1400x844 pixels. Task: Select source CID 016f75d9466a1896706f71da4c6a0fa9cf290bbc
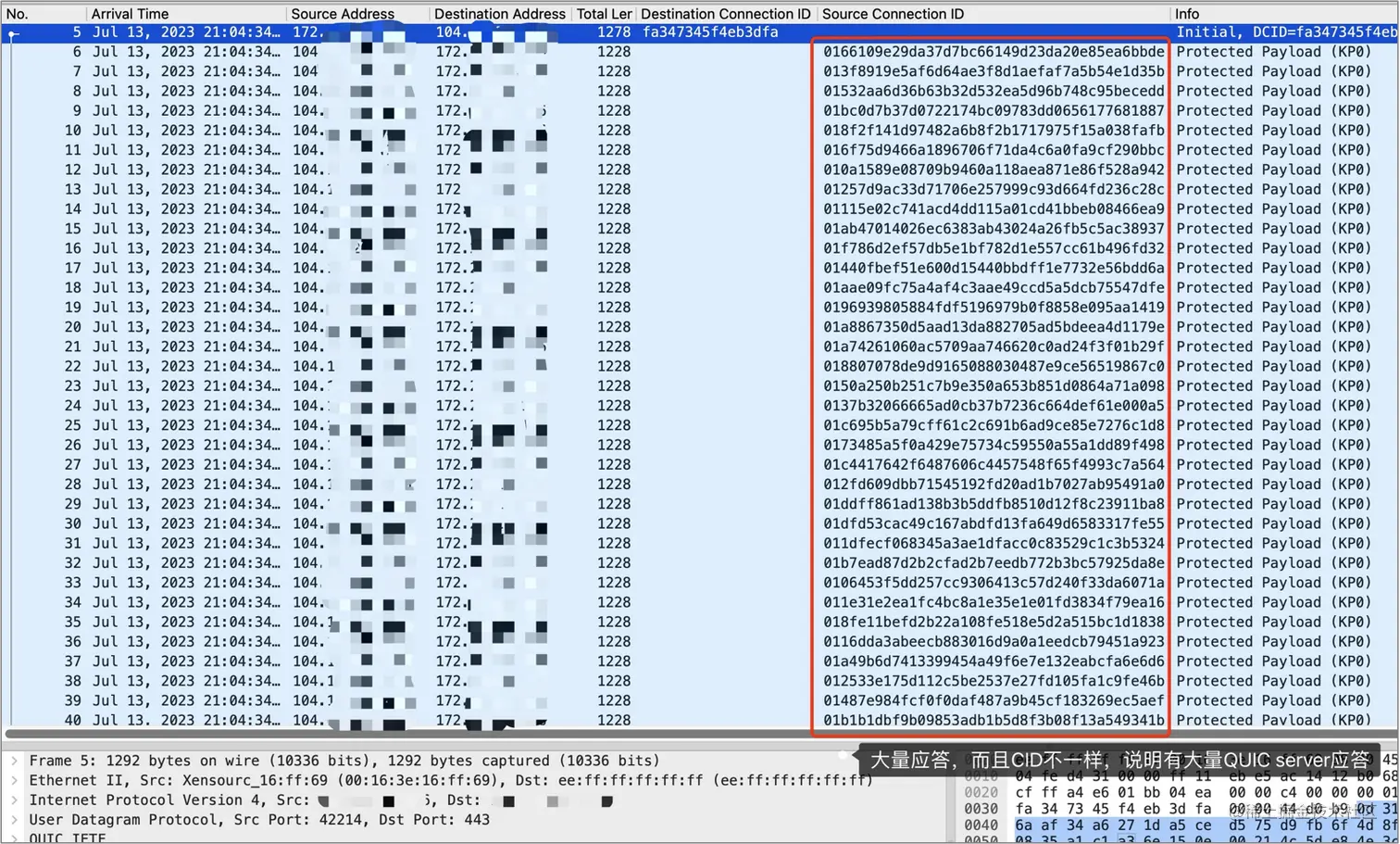pos(994,150)
